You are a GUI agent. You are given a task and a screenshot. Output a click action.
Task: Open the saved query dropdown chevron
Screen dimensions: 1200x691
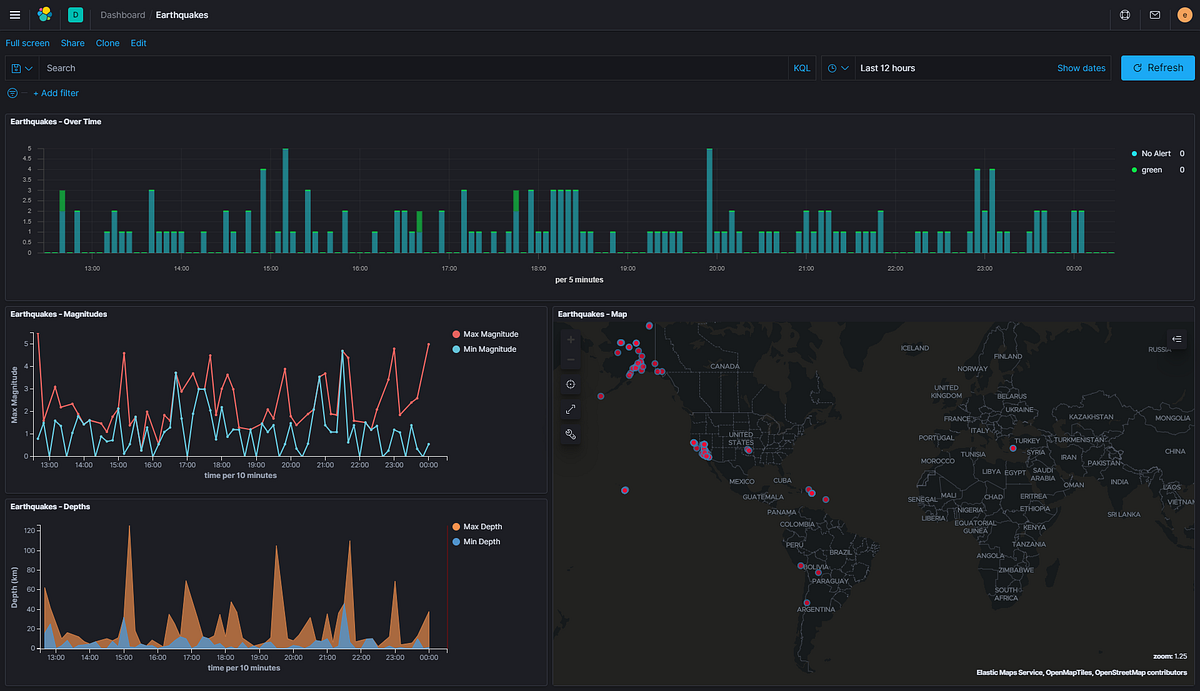tap(30, 67)
